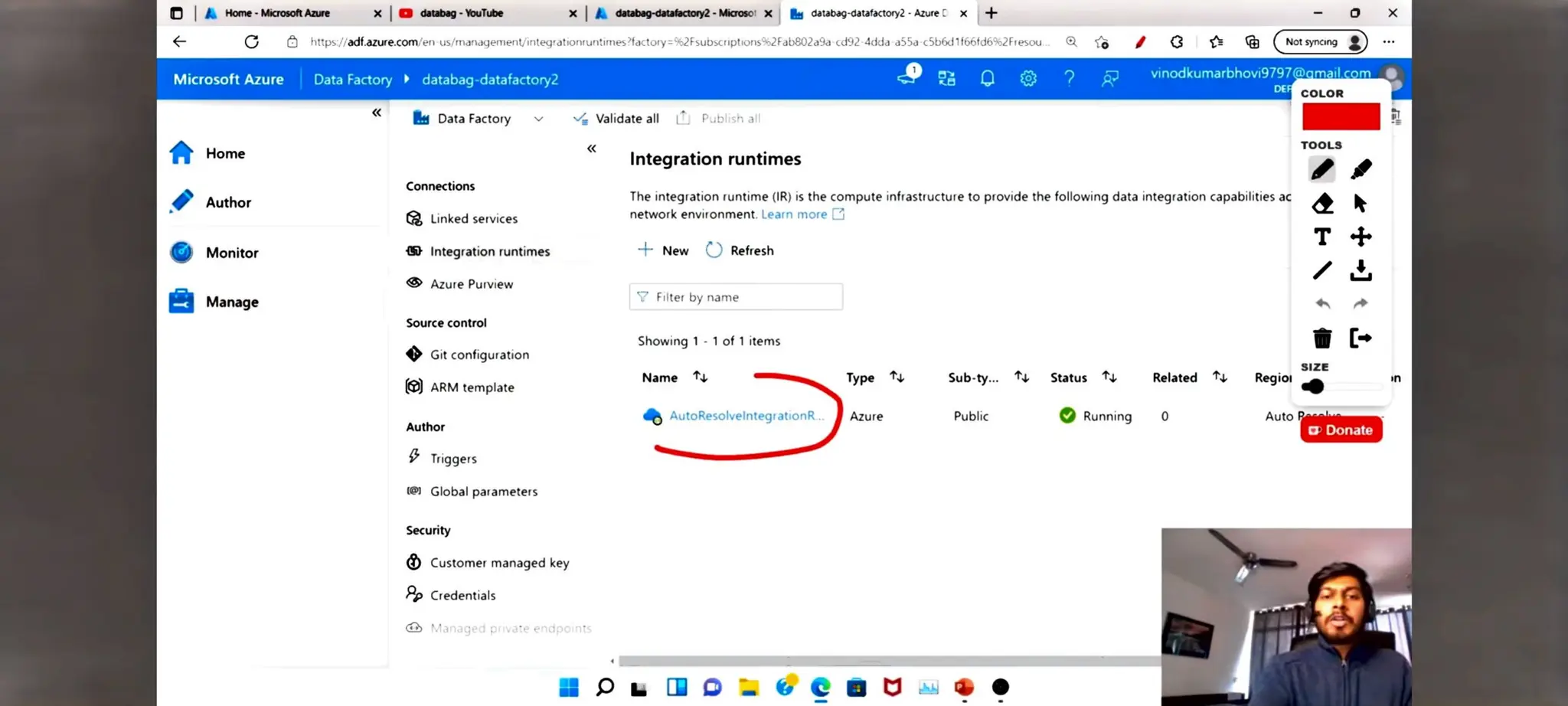Image resolution: width=1568 pixels, height=706 pixels.
Task: Collapse the Manage settings side panel
Action: pos(591,149)
